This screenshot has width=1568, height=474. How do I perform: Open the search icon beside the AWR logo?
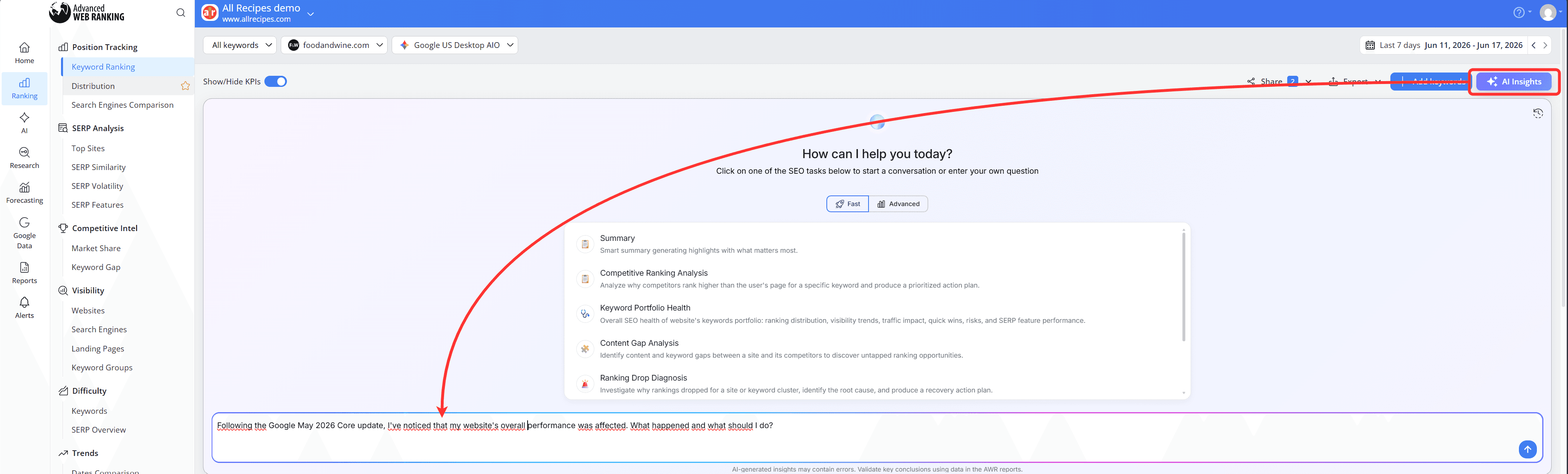coord(181,13)
